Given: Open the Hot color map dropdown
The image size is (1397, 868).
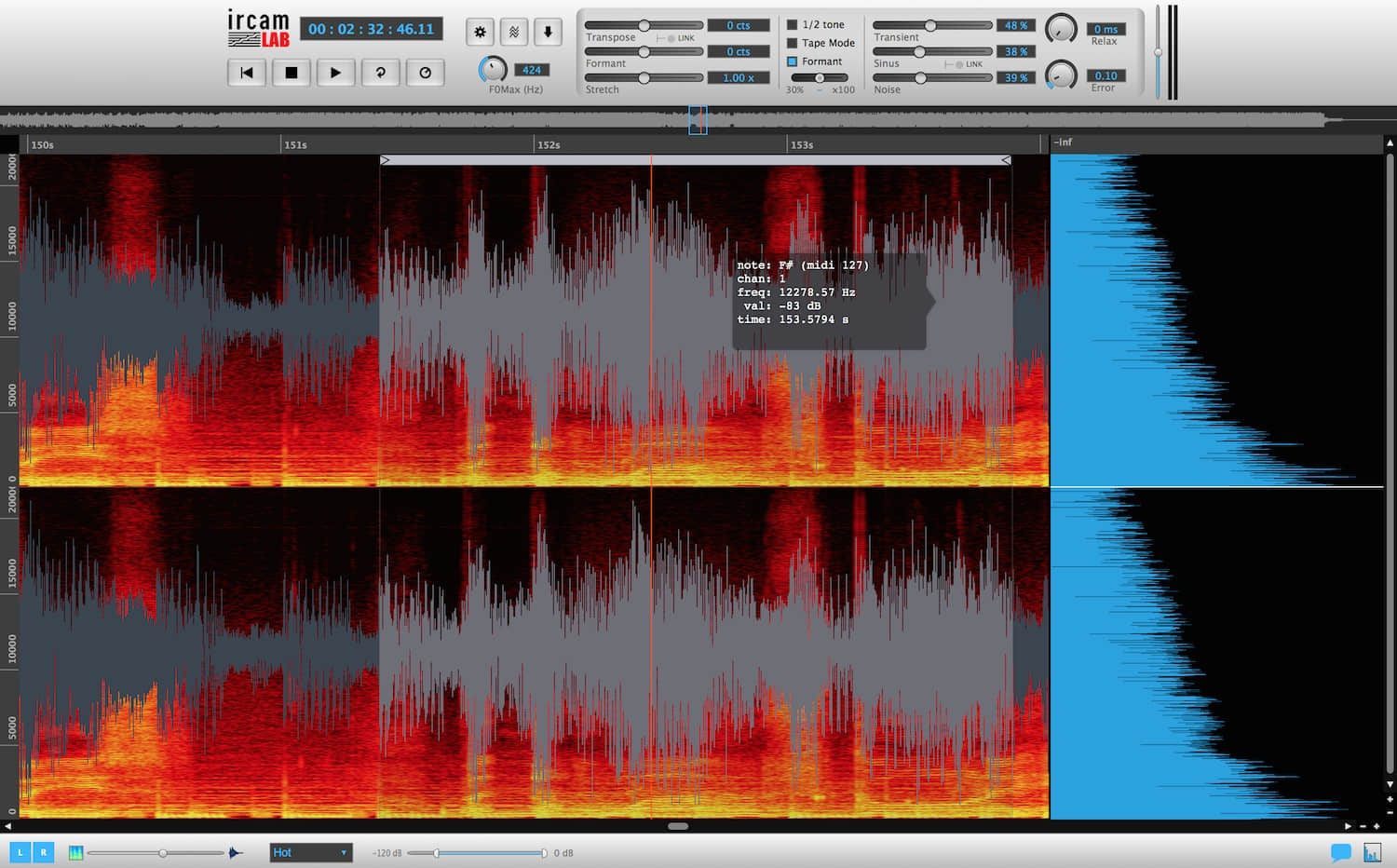Looking at the screenshot, I should [x=310, y=852].
